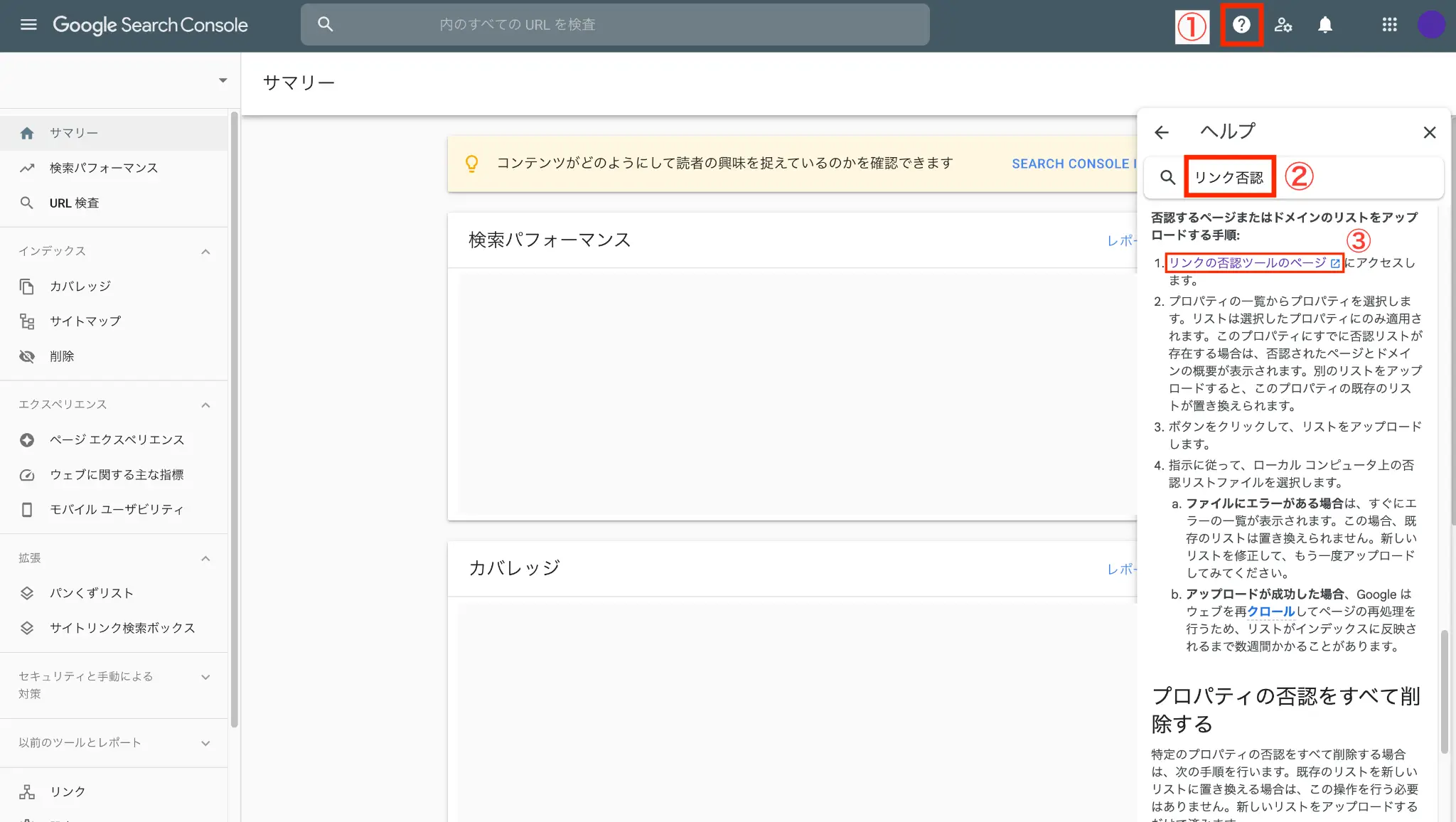The image size is (1456, 822).
Task: Select 検索パフォーマンス in the sidebar
Action: [x=104, y=168]
